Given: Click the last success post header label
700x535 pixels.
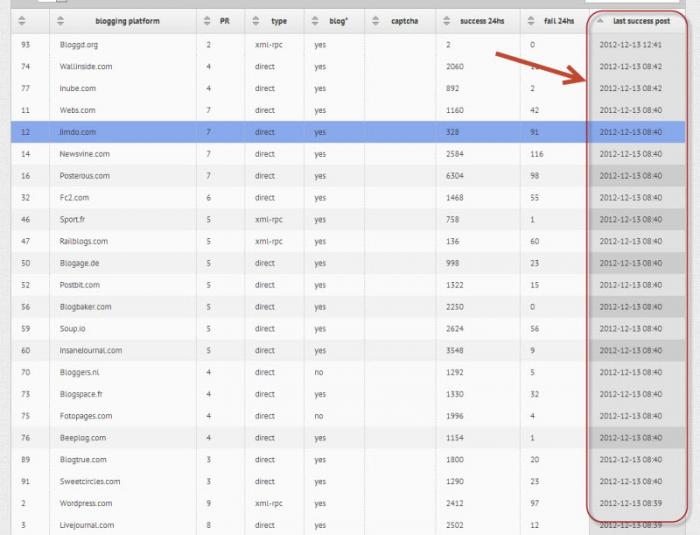Looking at the screenshot, I should [642, 21].
